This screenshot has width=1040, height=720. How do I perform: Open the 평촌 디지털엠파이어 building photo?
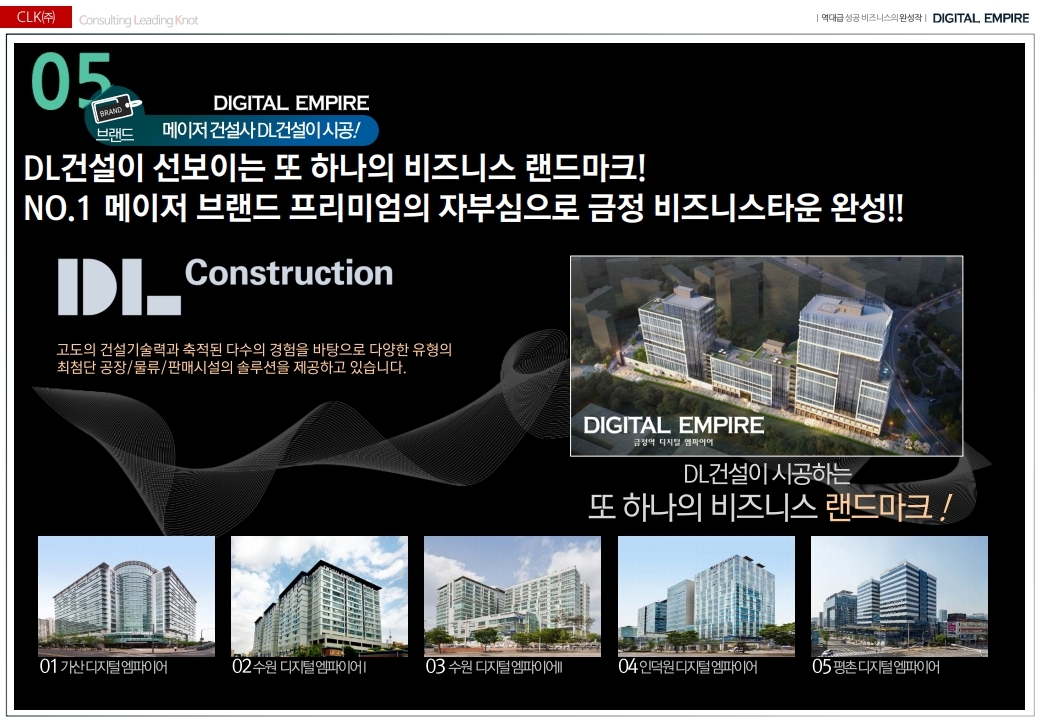[899, 596]
